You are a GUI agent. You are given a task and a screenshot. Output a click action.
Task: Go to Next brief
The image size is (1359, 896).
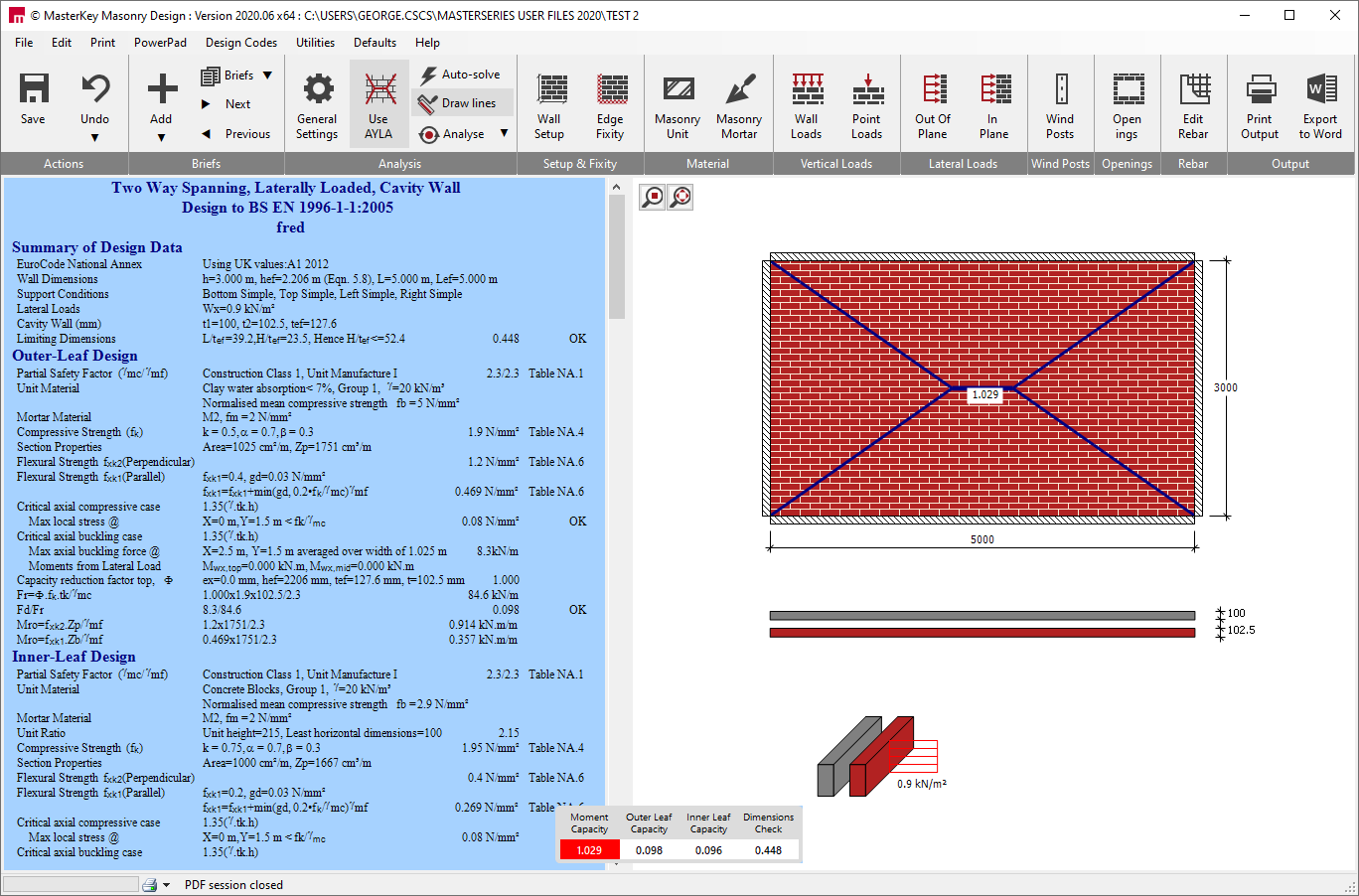tap(226, 104)
